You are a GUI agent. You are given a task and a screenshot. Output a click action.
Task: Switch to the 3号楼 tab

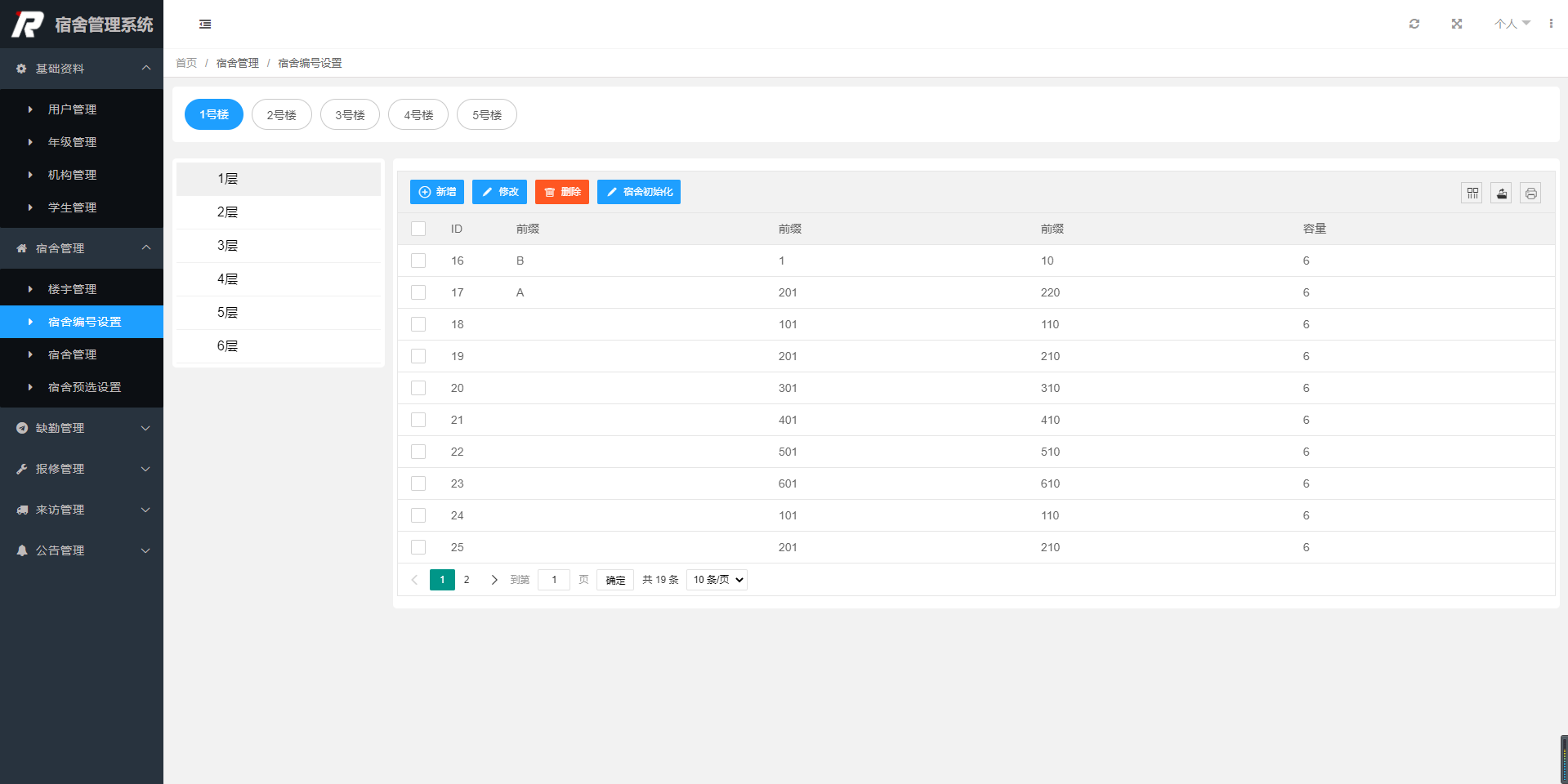[x=350, y=114]
